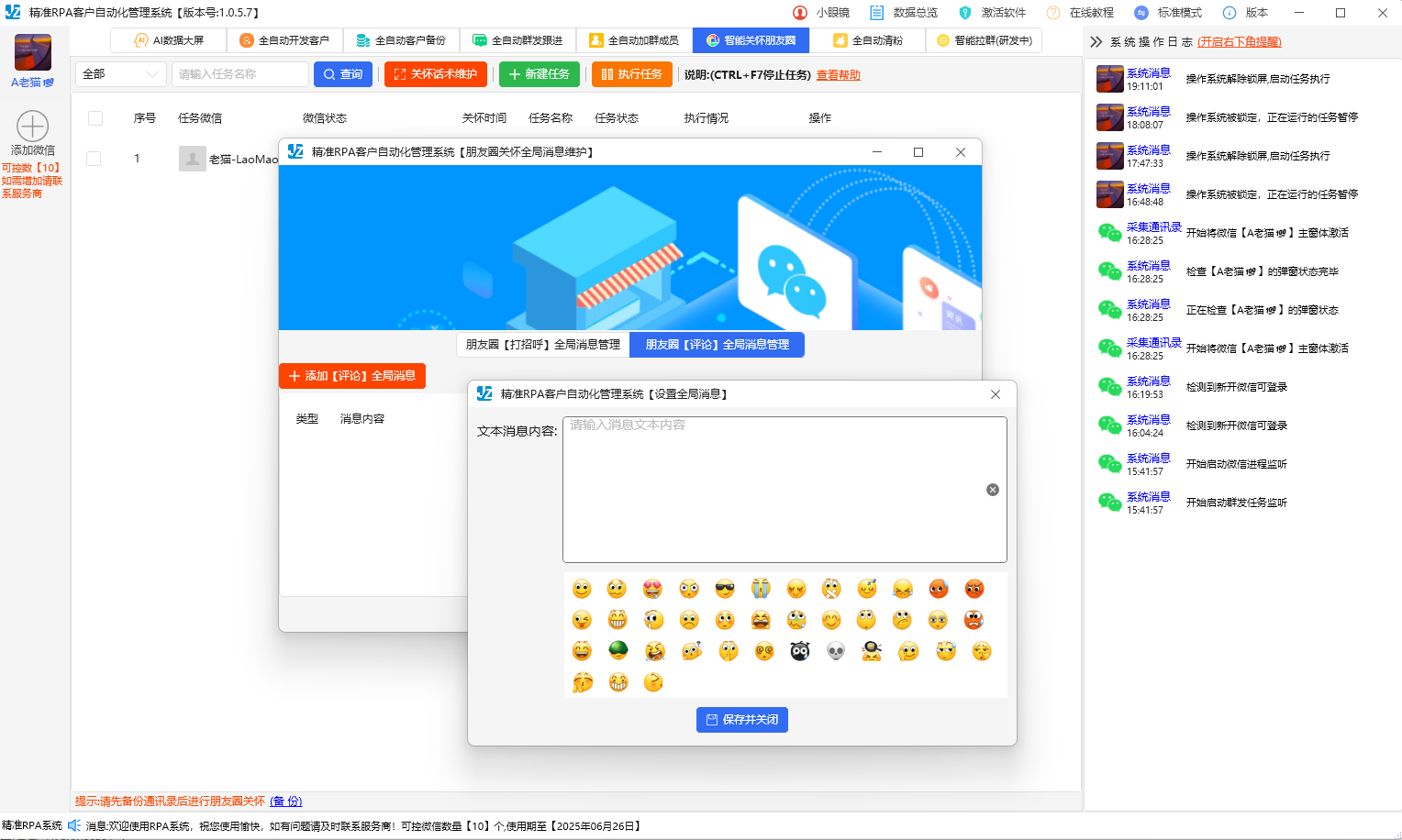This screenshot has height=840, width=1402.
Task: Click the clear icon in message box
Action: 992,490
